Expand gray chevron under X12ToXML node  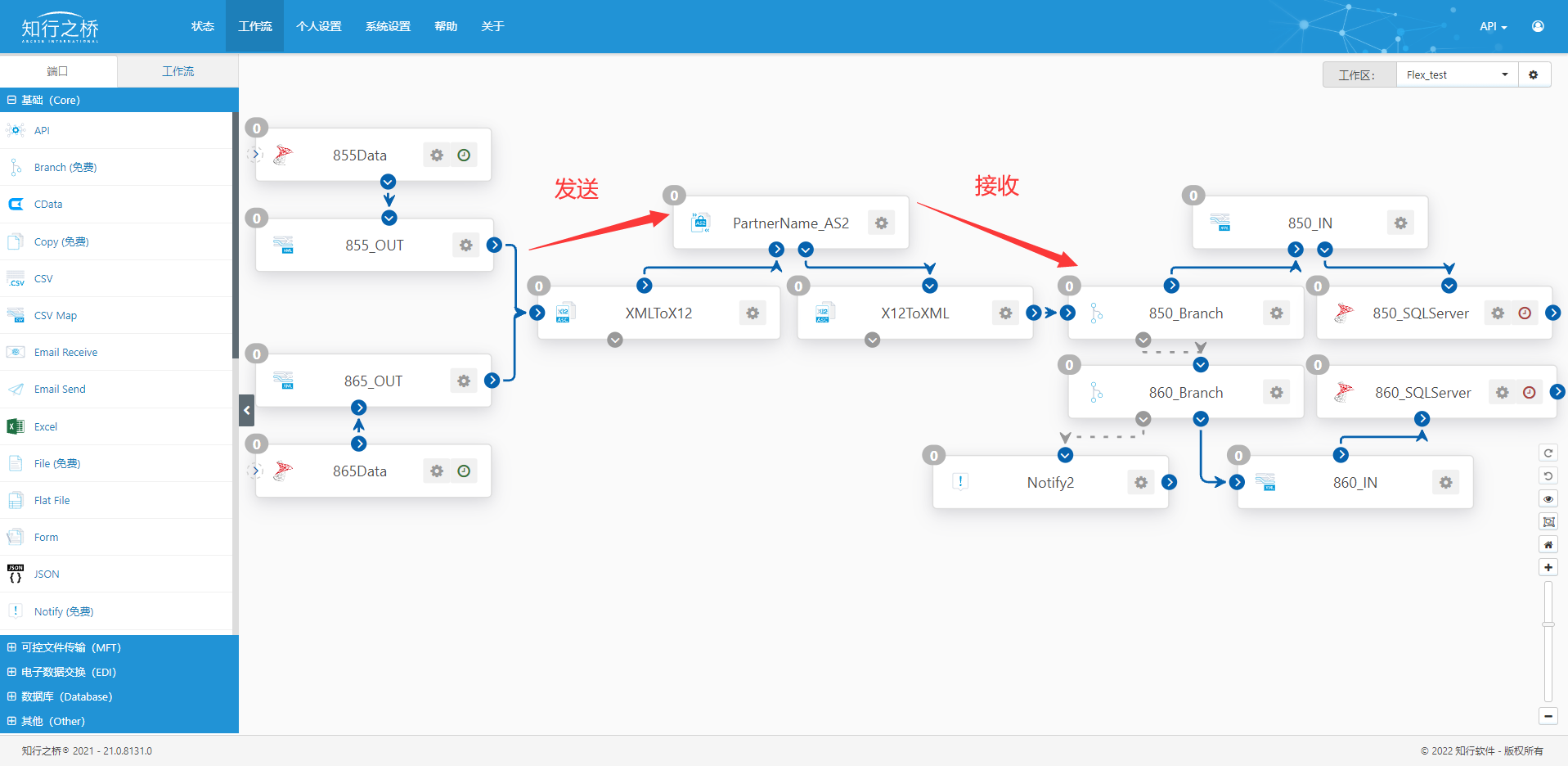873,340
